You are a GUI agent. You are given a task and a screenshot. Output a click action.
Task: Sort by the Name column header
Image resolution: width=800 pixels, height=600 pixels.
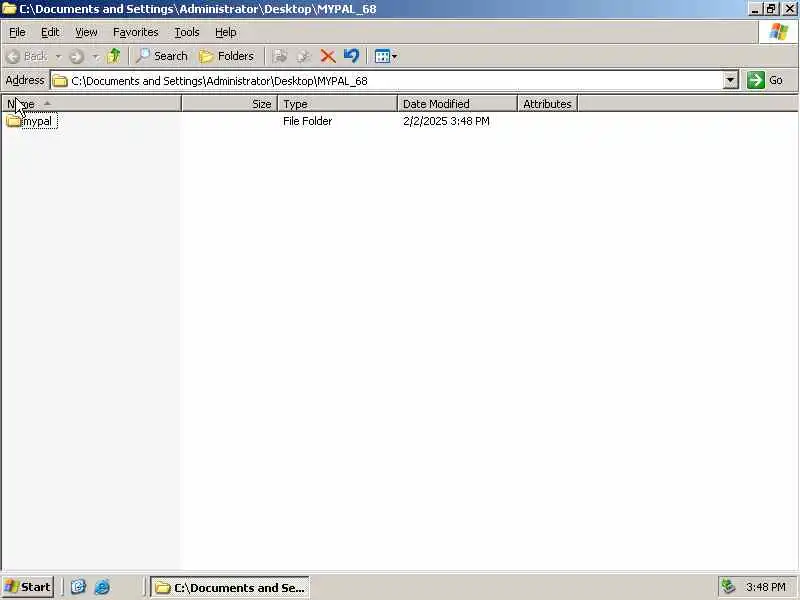pyautogui.click(x=91, y=104)
